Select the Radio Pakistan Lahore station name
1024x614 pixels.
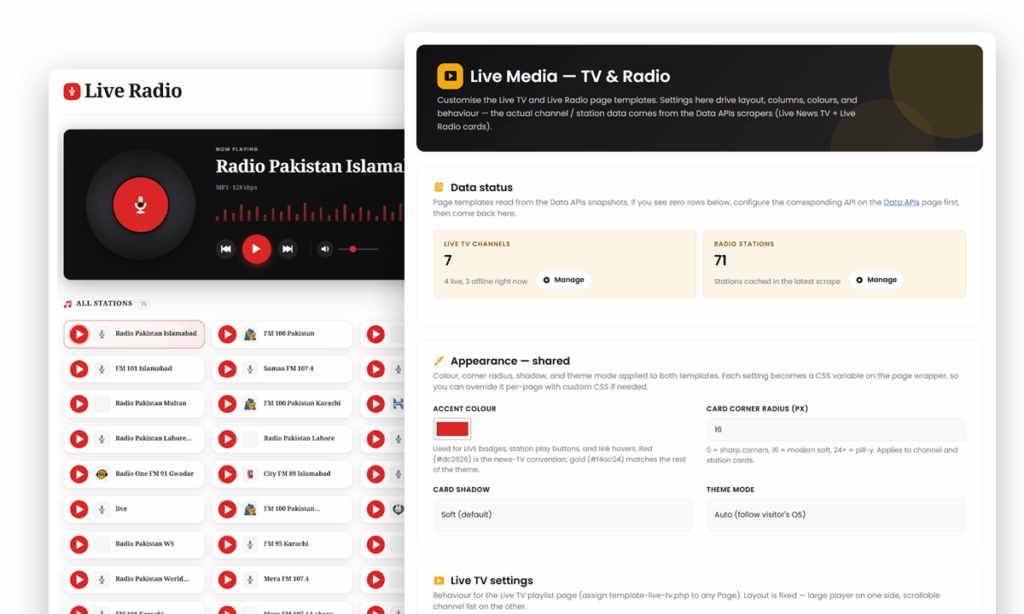click(299, 438)
